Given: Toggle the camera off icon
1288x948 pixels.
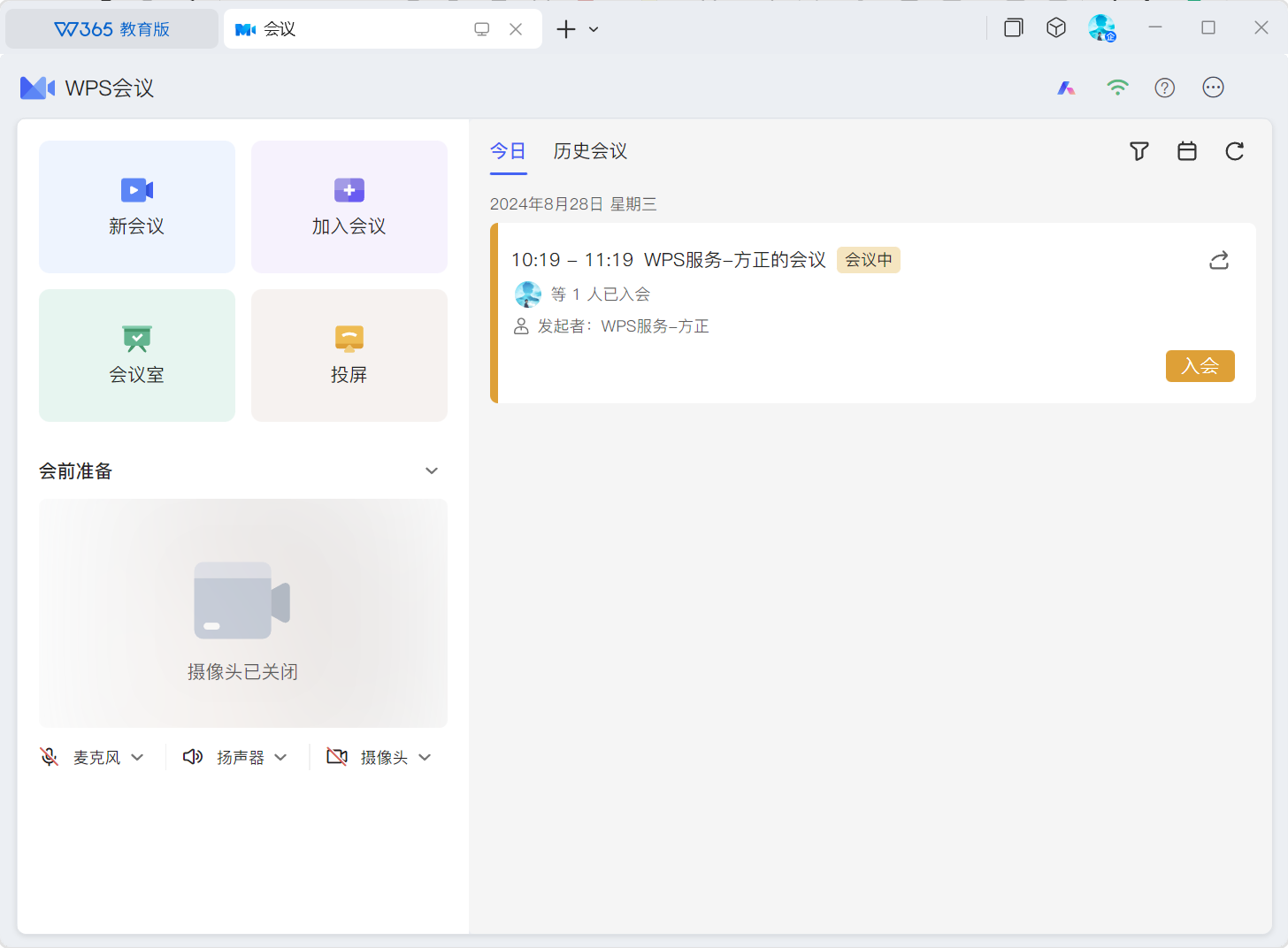Looking at the screenshot, I should [x=337, y=757].
